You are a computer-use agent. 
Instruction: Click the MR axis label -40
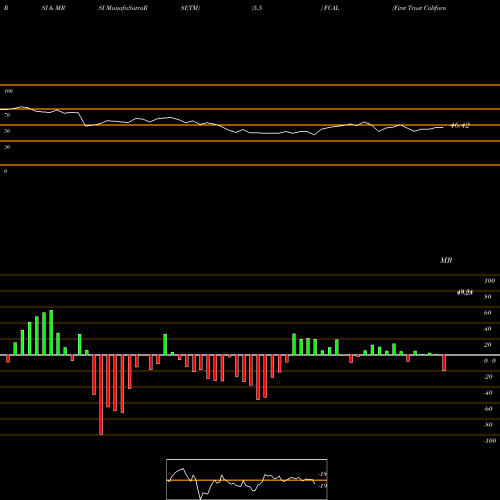pos(488,393)
